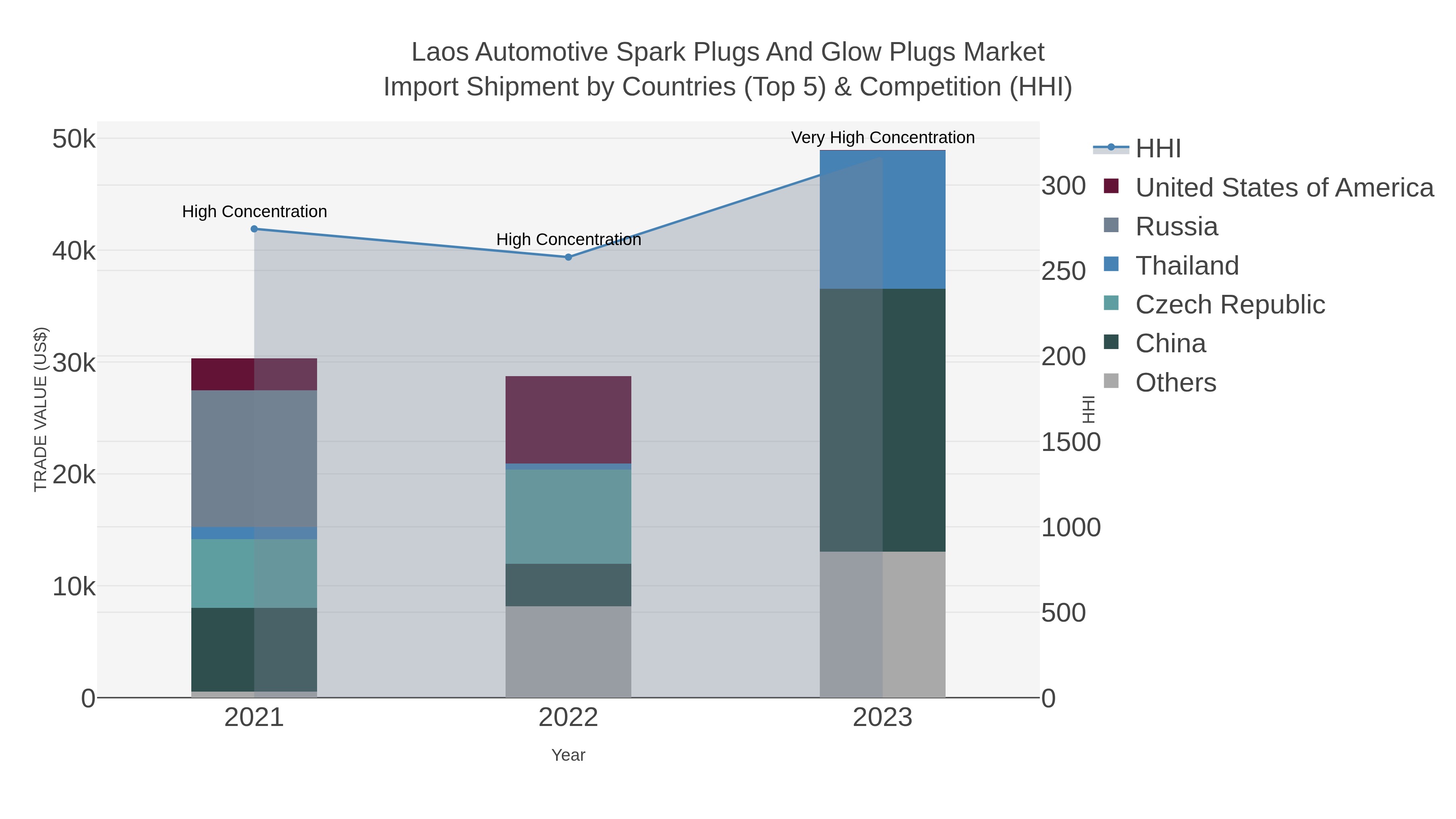The width and height of the screenshot is (1456, 819).
Task: Click the 40k left axis tick
Action: click(x=74, y=251)
